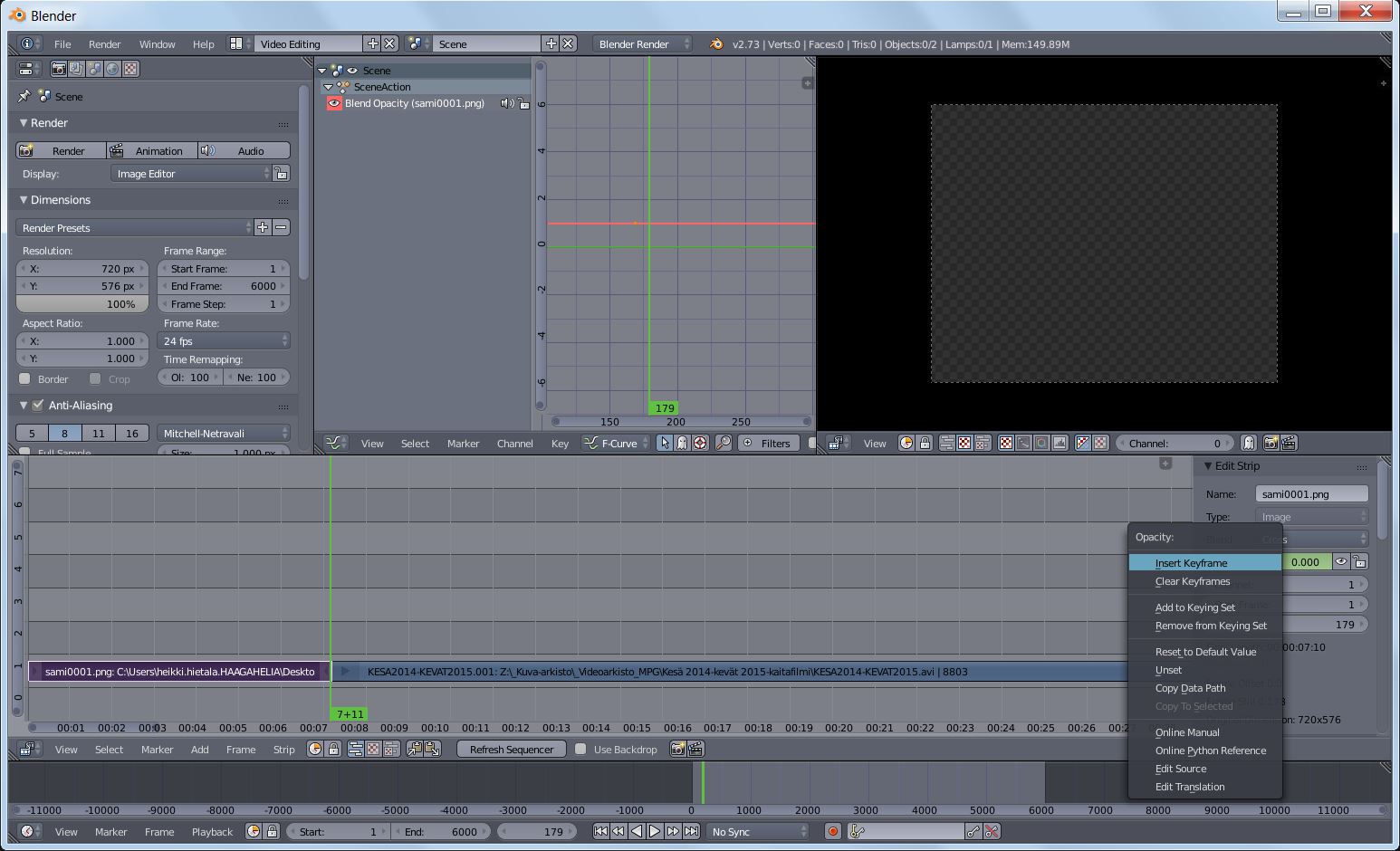
Task: Jump to the last frame
Action: pyautogui.click(x=692, y=831)
